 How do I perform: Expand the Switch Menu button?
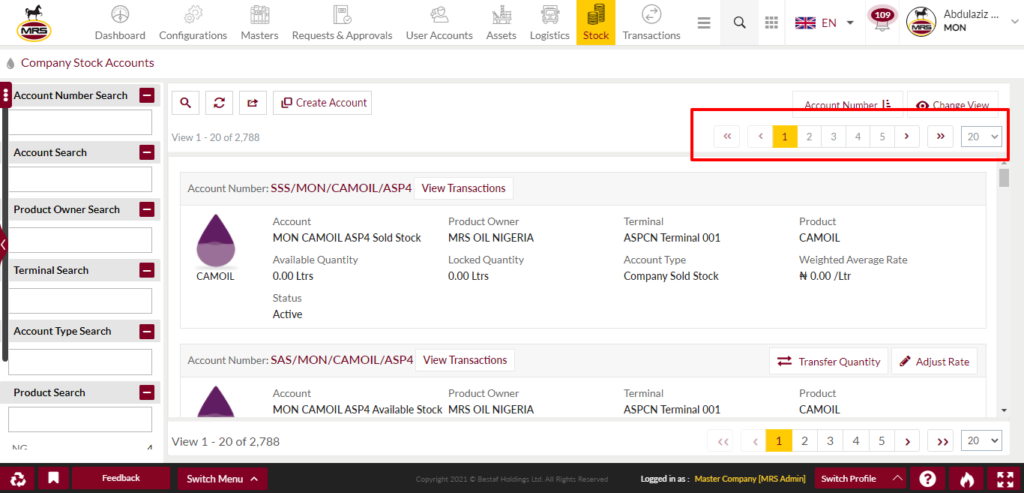[223, 479]
